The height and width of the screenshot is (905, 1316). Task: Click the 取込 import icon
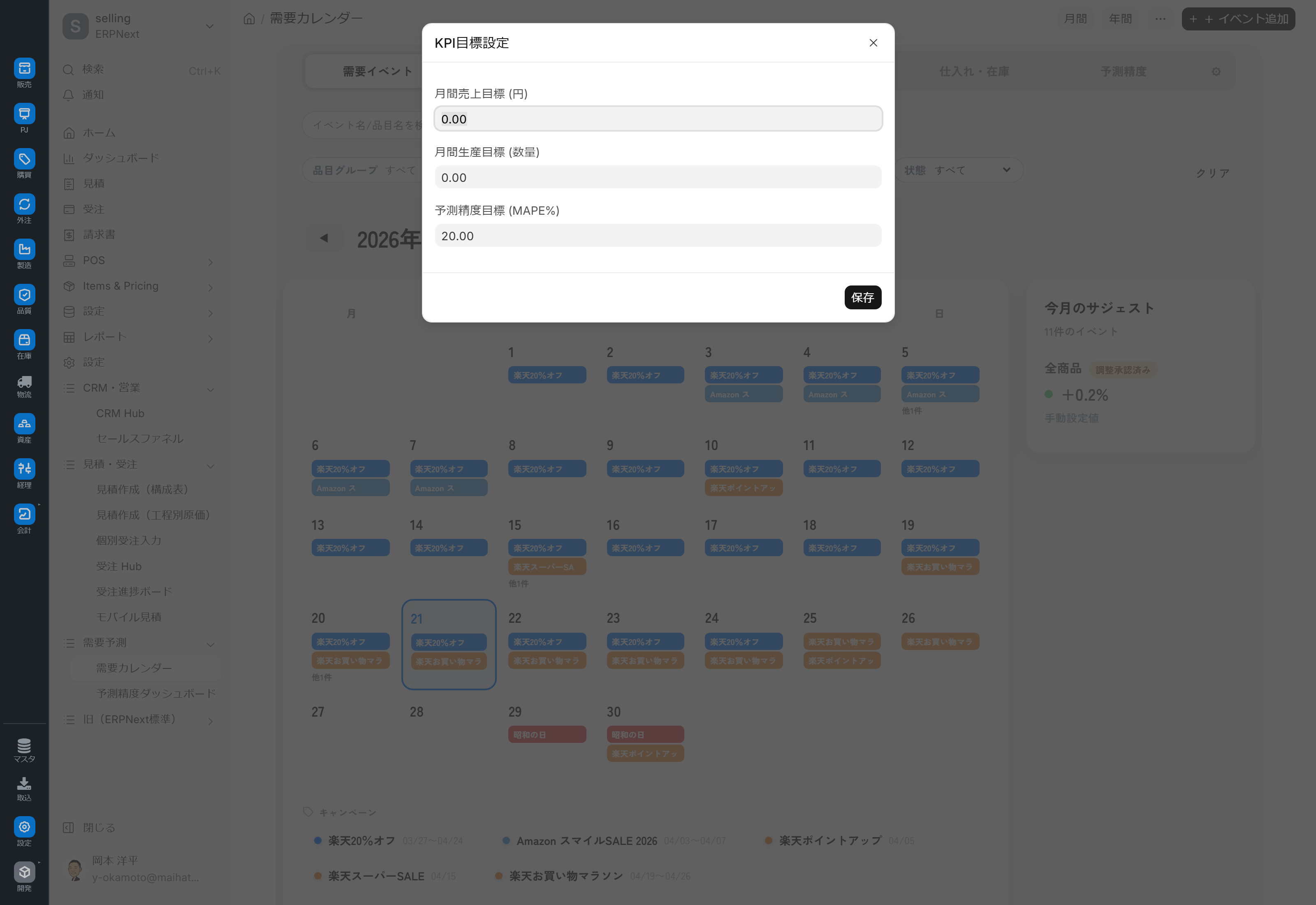pos(24,784)
